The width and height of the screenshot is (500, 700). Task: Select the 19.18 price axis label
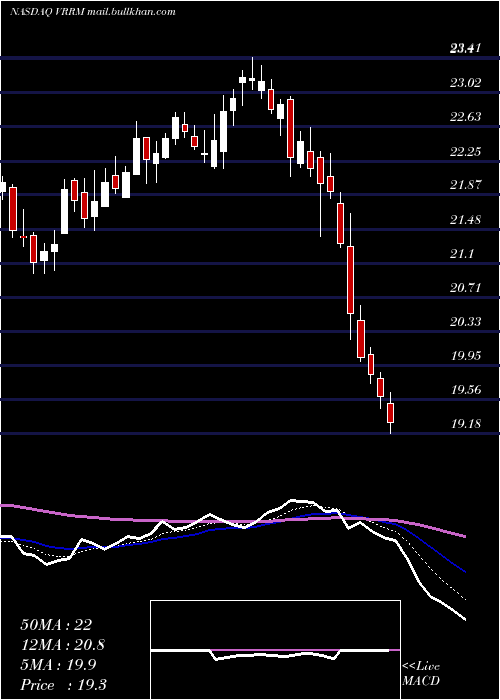[x=465, y=424]
